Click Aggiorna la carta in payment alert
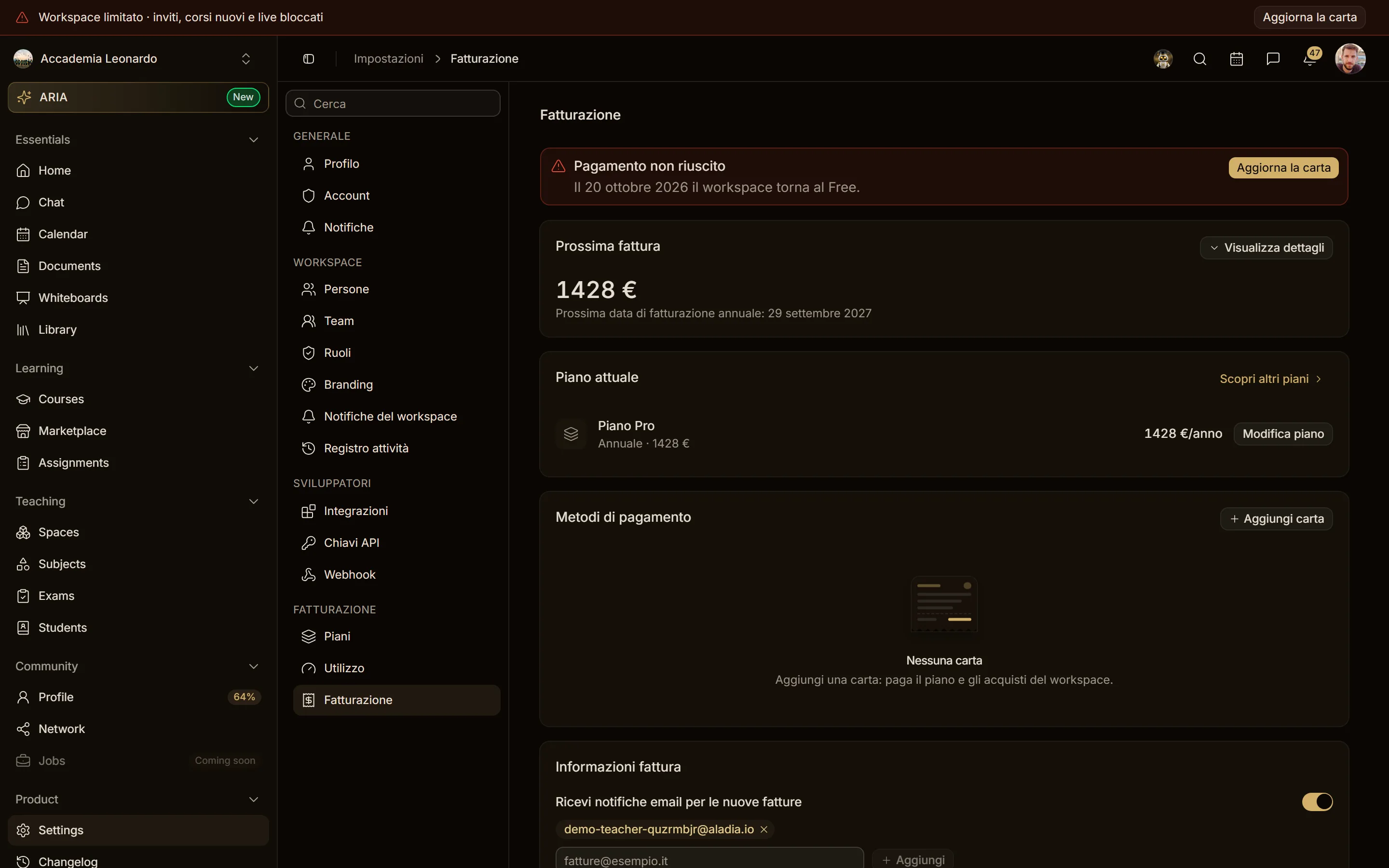Viewport: 1389px width, 868px height. click(x=1283, y=168)
